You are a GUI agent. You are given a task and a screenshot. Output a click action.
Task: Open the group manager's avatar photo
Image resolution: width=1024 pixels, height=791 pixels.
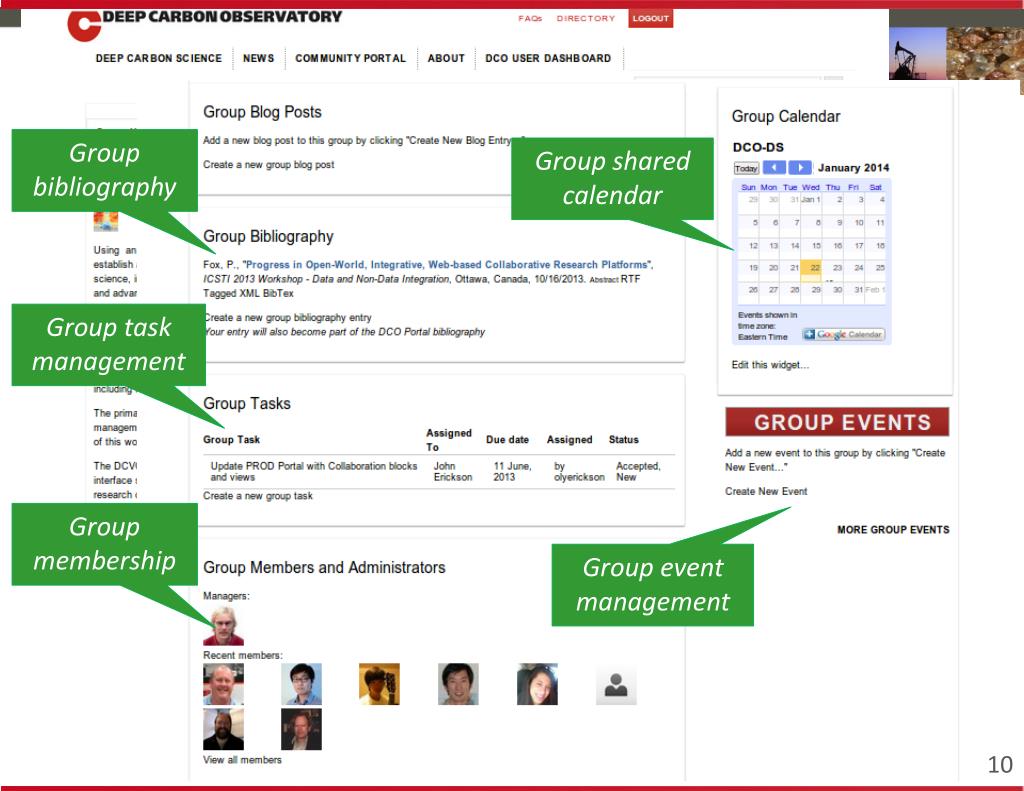223,625
